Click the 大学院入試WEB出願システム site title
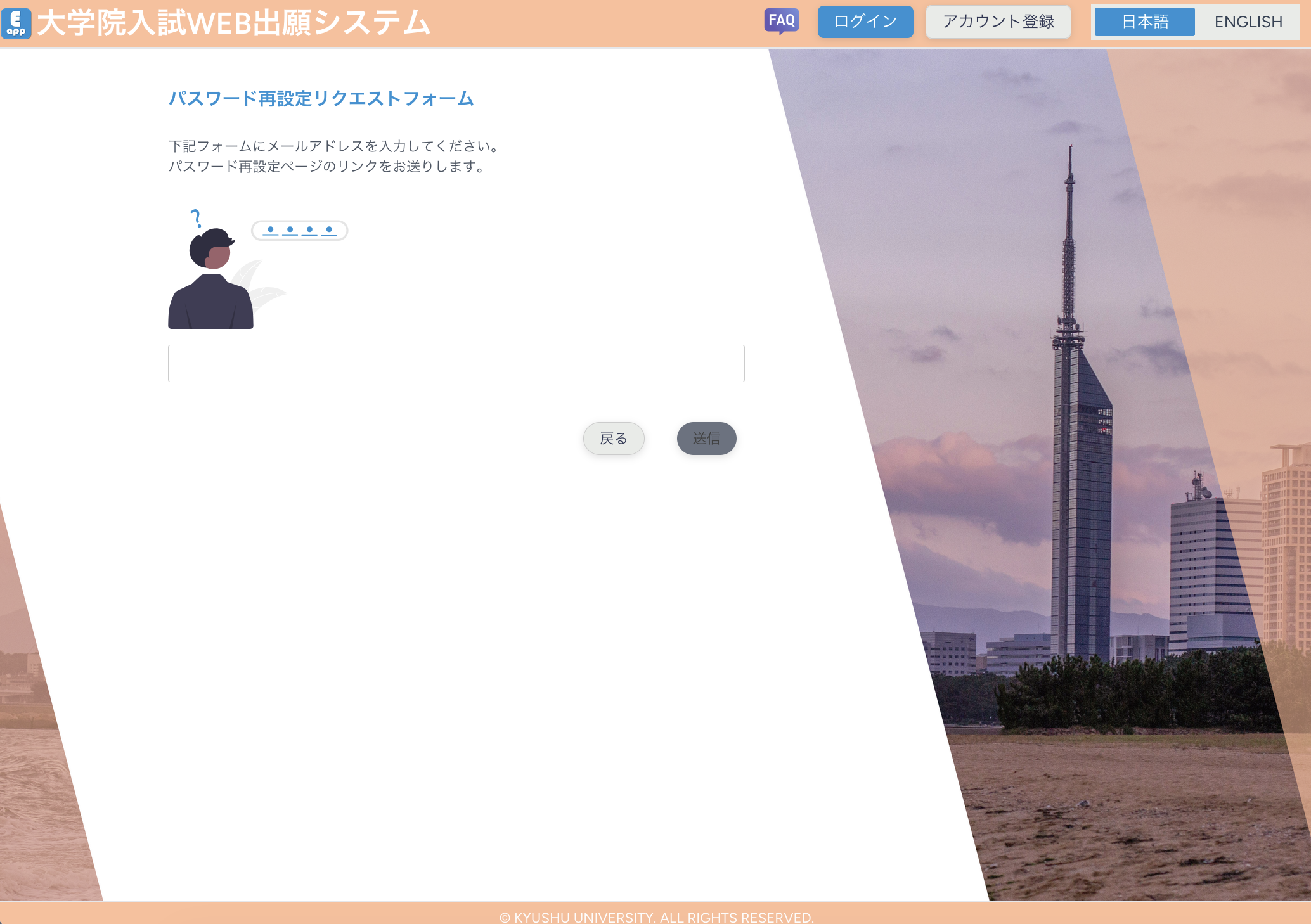Screen dimensions: 1311x924 click(x=233, y=23)
